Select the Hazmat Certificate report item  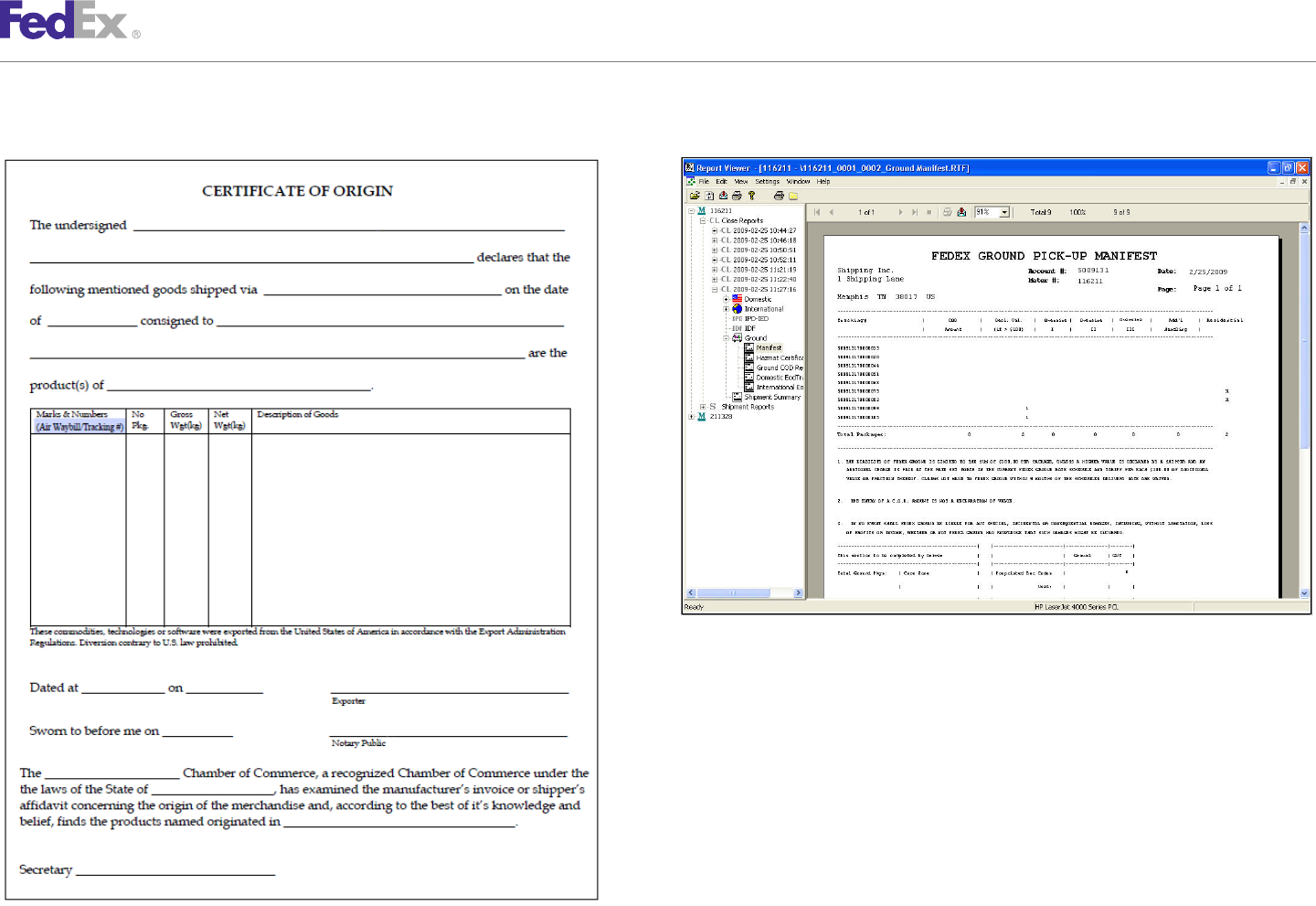[780, 357]
